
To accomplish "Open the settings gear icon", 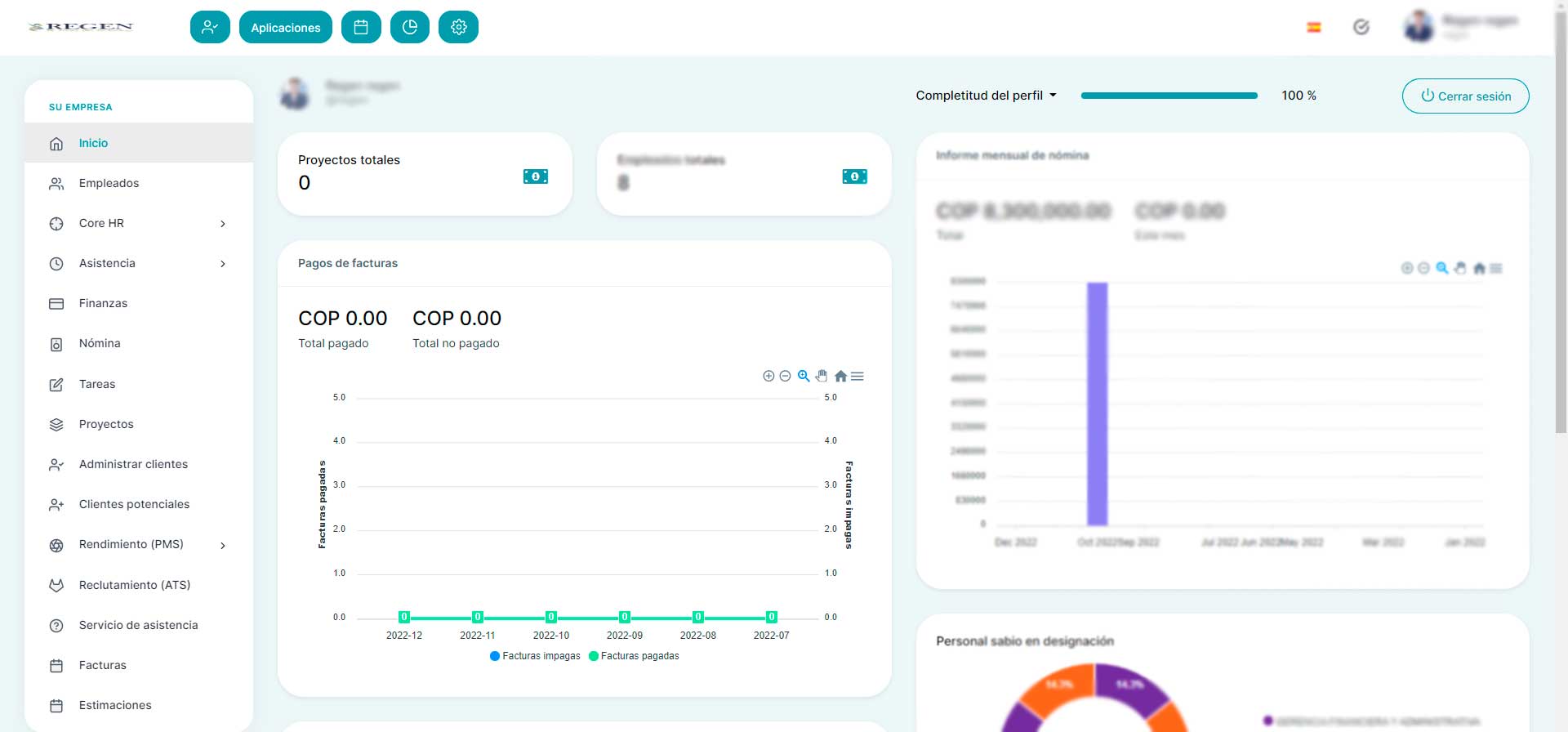I will click(458, 27).
